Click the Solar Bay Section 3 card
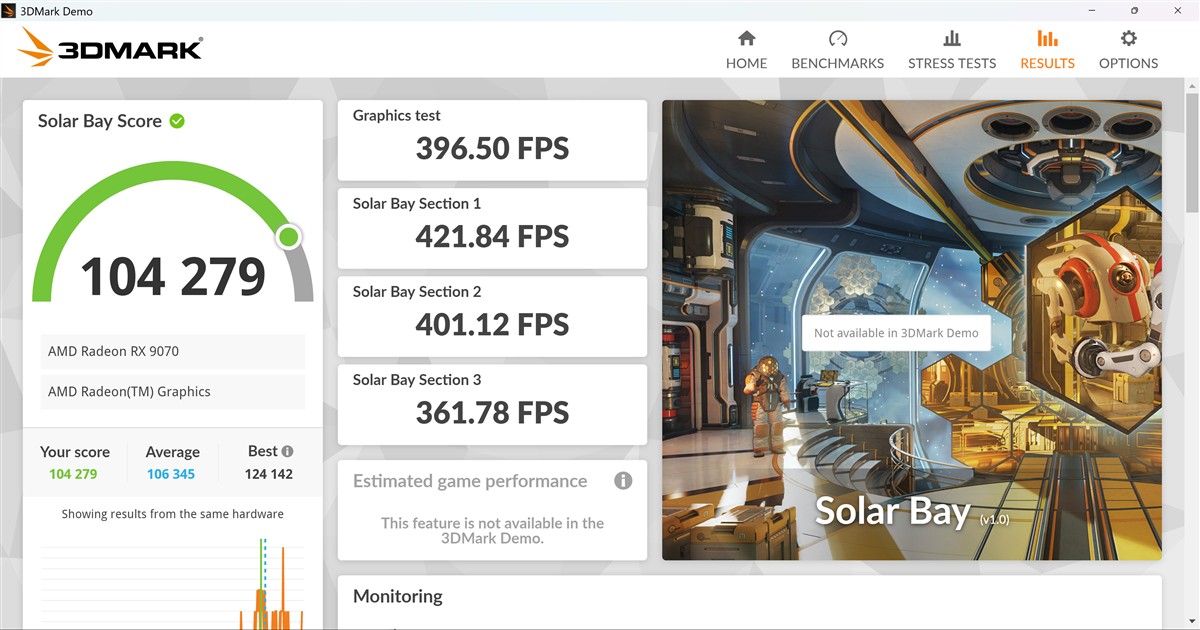 [492, 403]
